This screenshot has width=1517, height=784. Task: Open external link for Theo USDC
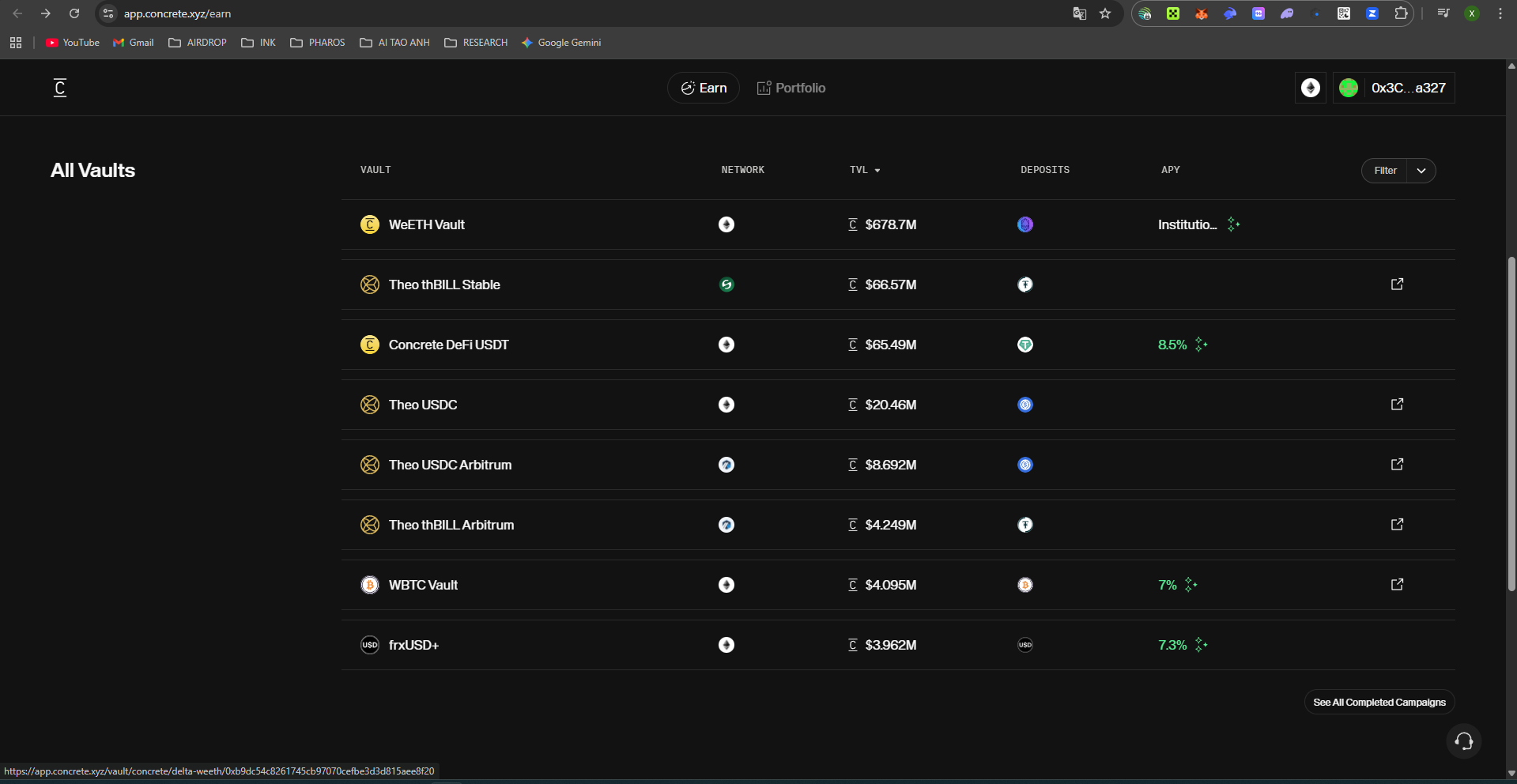click(x=1398, y=404)
